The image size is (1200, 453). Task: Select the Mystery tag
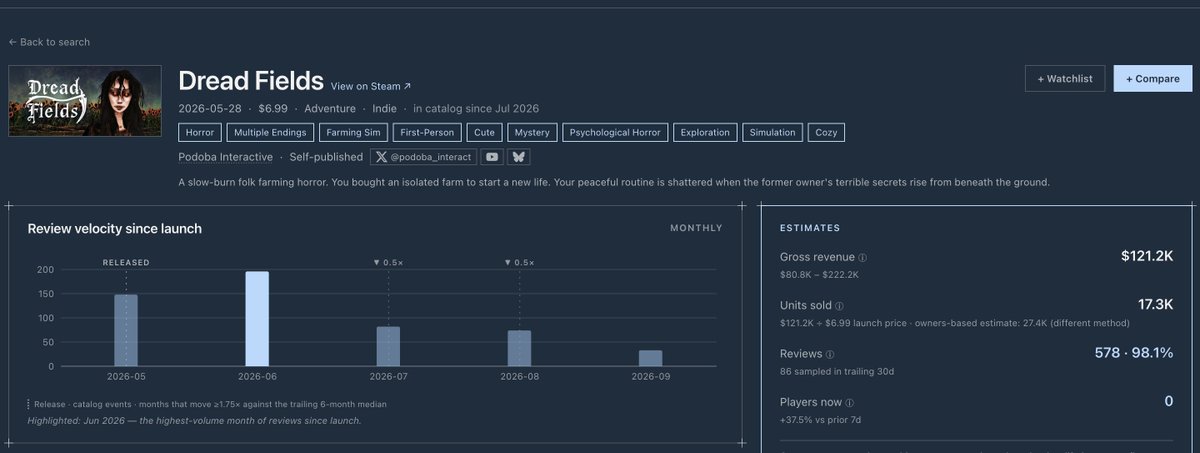tap(531, 132)
